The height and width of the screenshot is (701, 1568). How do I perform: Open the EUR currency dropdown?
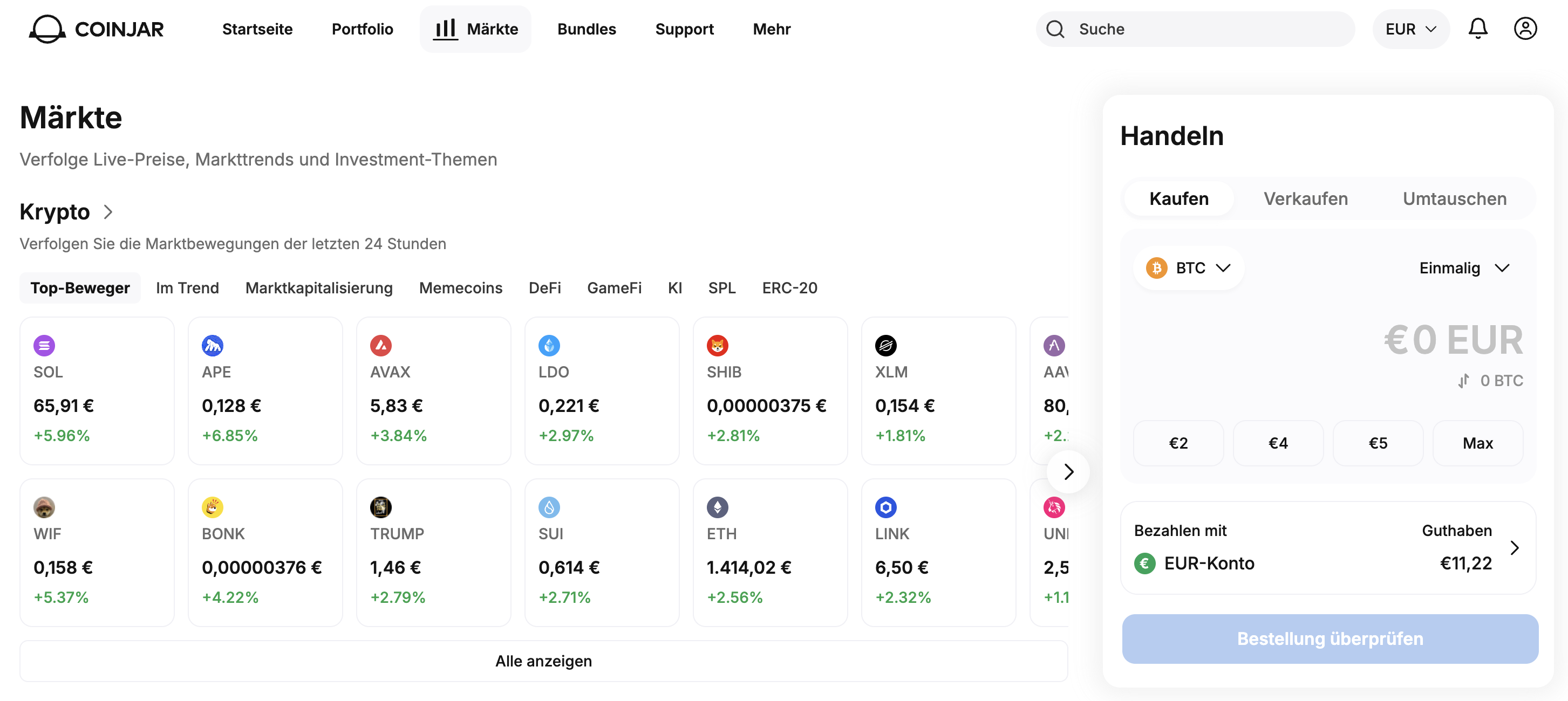(1410, 29)
